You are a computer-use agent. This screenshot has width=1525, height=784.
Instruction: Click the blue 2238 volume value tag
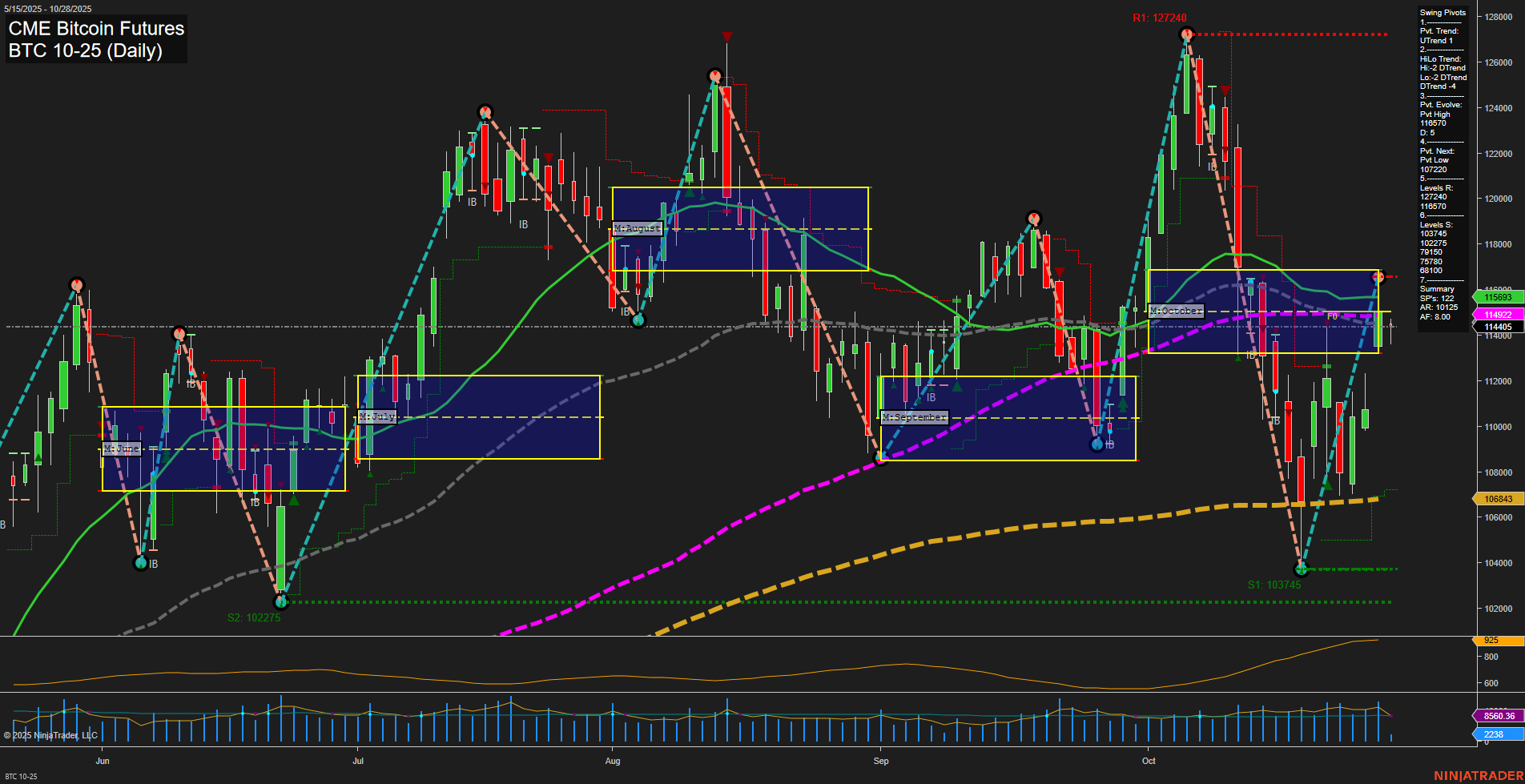tap(1495, 734)
